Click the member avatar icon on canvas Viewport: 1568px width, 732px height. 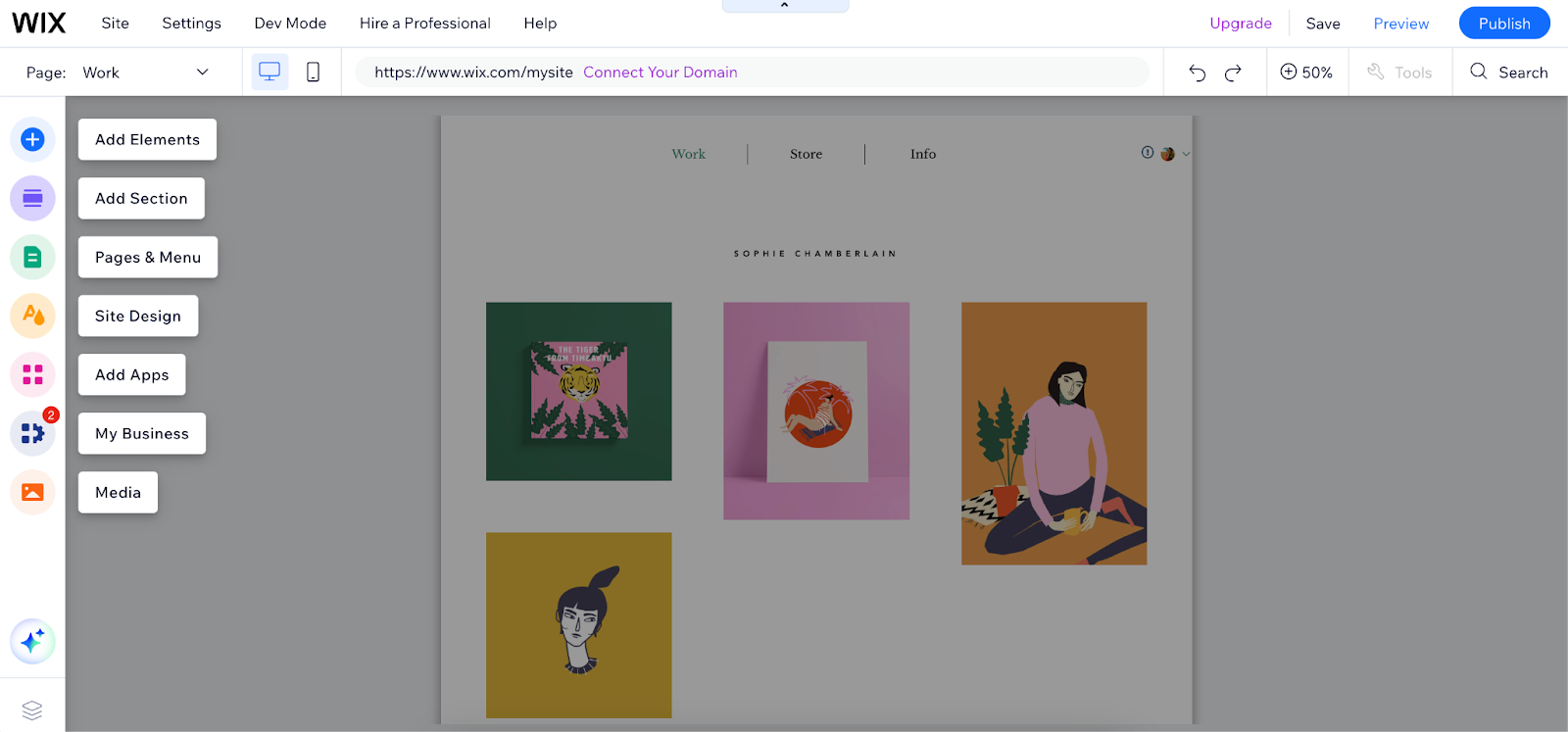(1167, 154)
